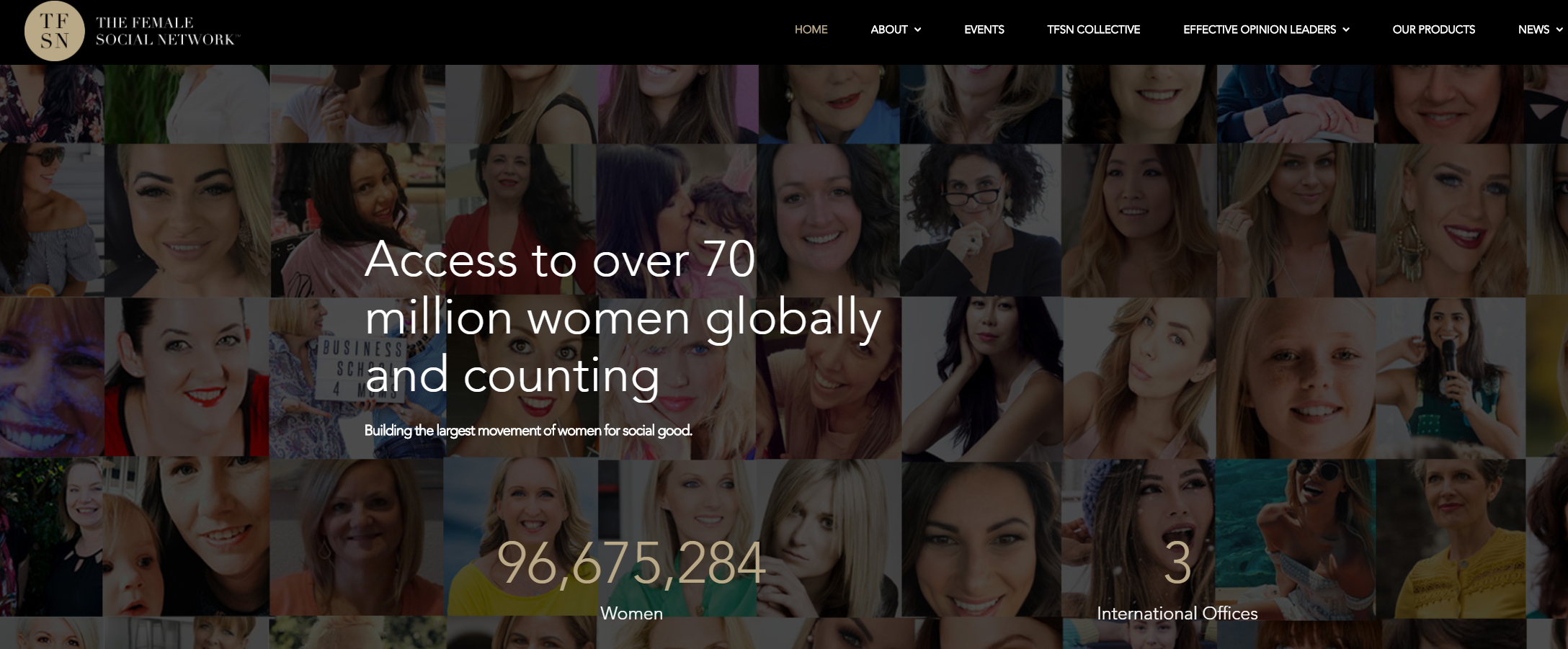Open Our Products link

pyautogui.click(x=1433, y=30)
